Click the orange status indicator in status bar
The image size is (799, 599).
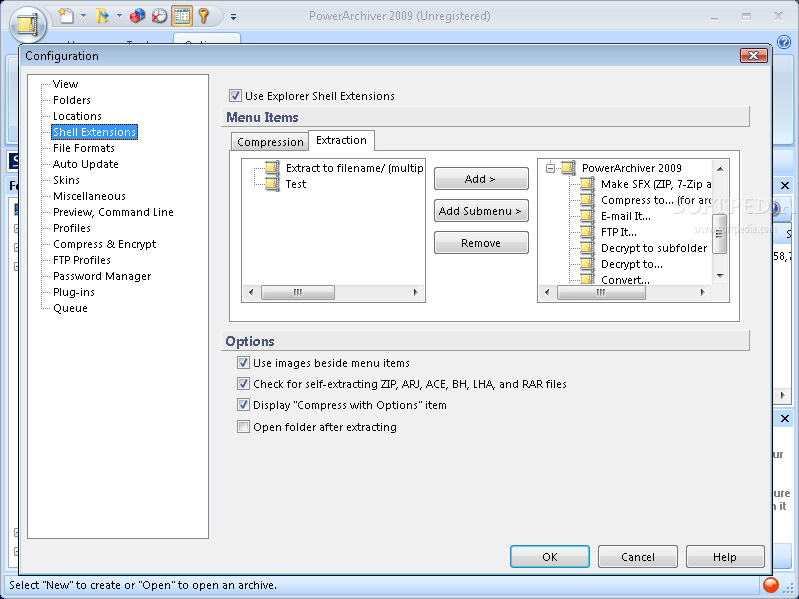(x=771, y=585)
